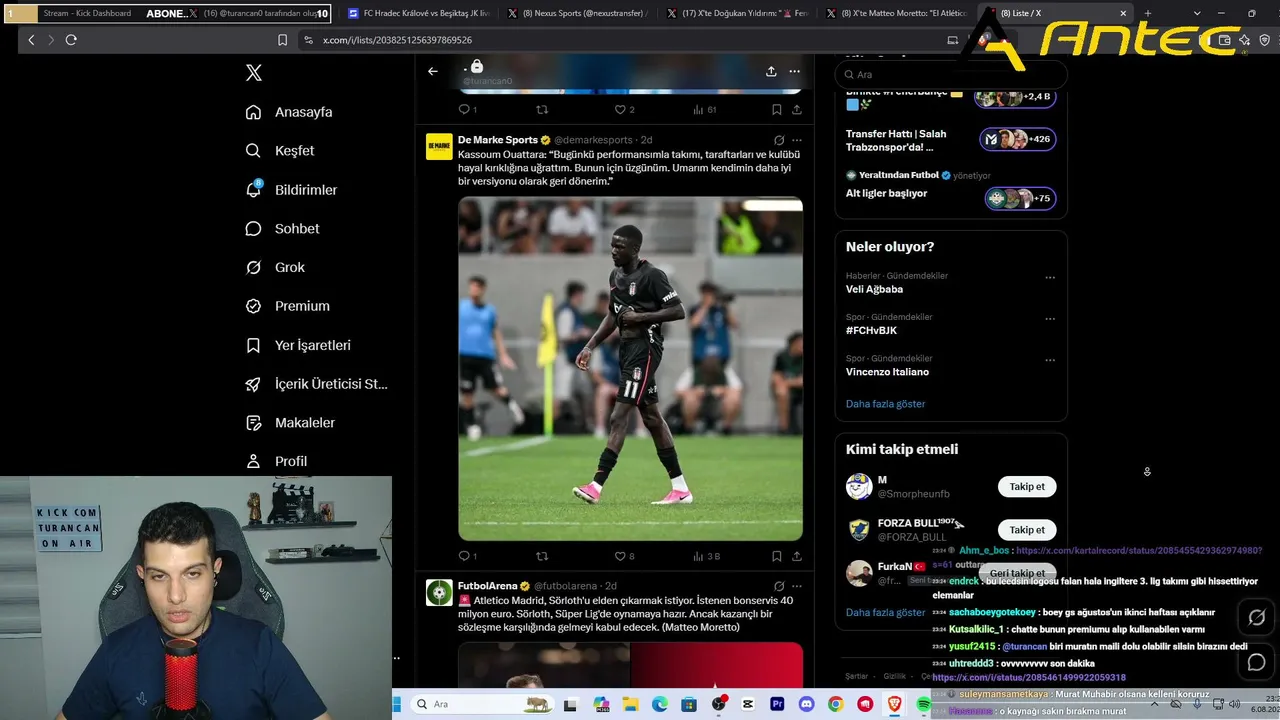
Task: Open Profil in the sidebar
Action: [x=276, y=461]
